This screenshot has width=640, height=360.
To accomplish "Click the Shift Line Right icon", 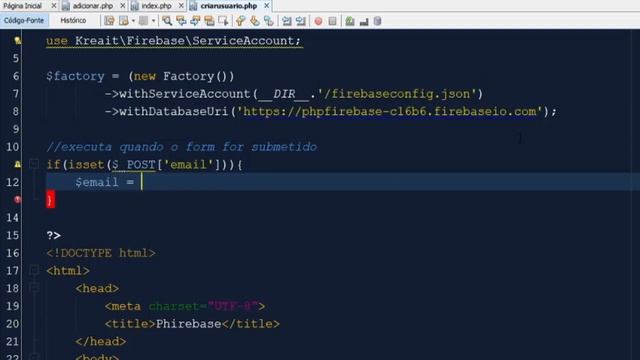I will [x=301, y=21].
